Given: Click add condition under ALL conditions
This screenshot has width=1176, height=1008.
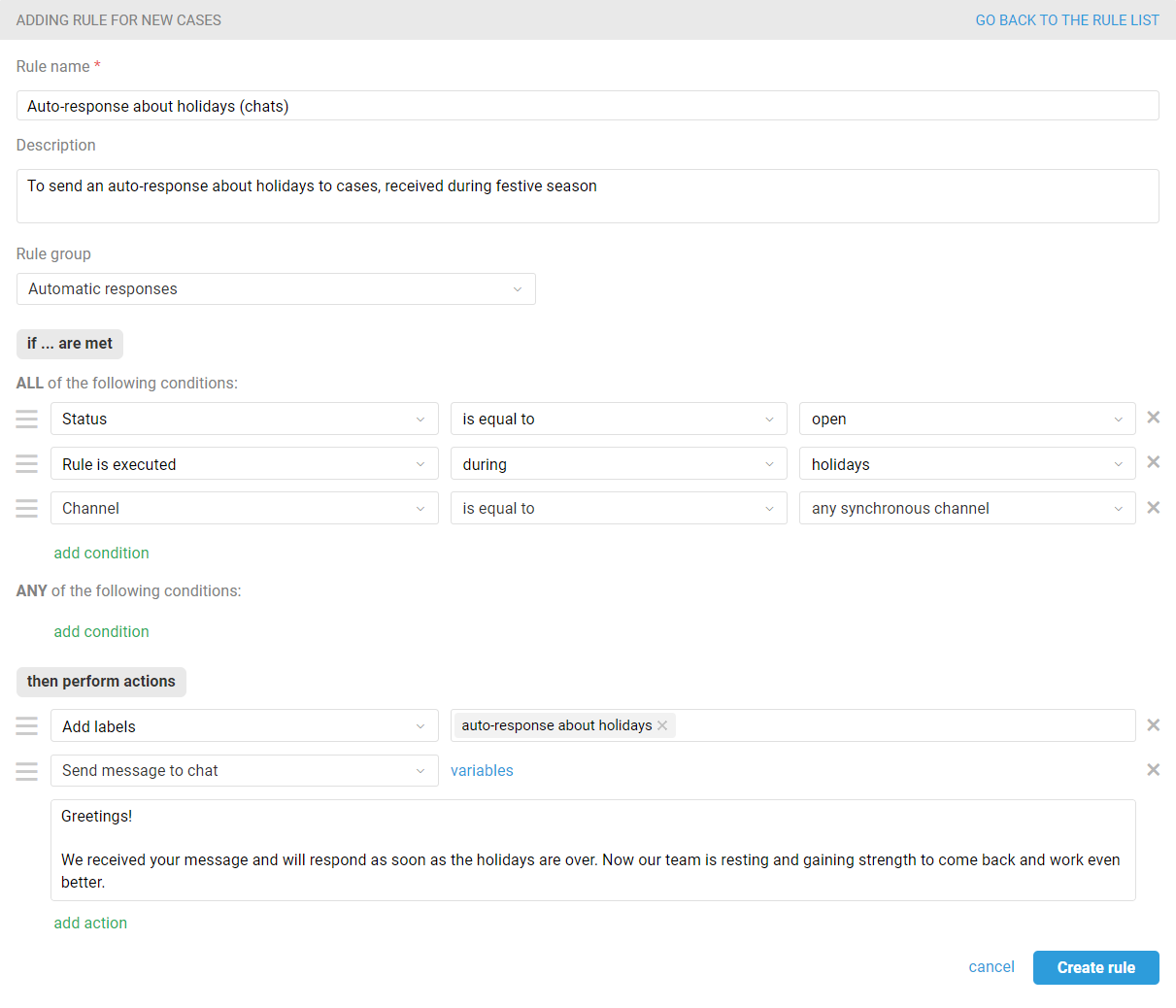Looking at the screenshot, I should pos(101,554).
